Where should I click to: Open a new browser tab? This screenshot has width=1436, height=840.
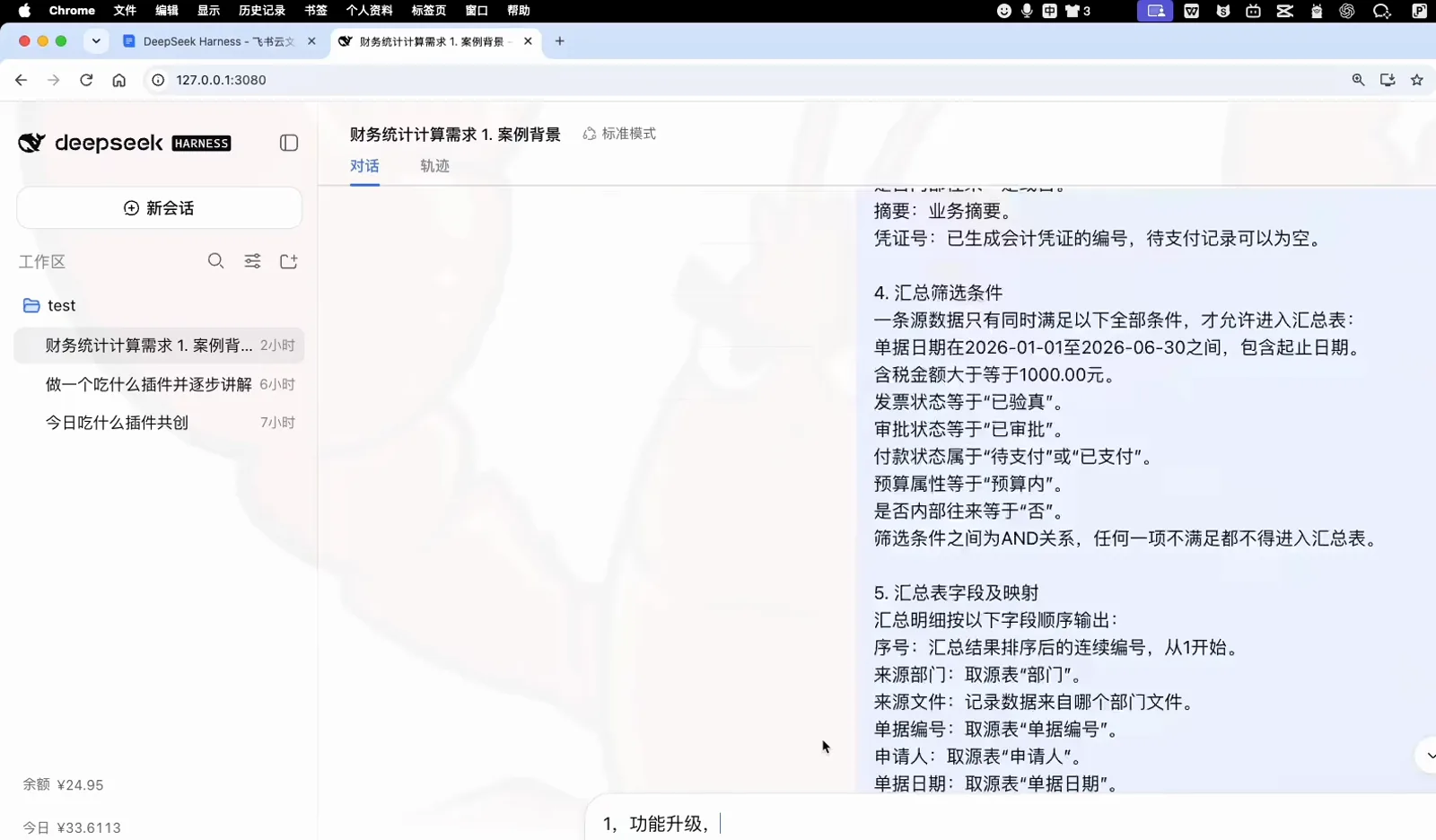[x=560, y=41]
